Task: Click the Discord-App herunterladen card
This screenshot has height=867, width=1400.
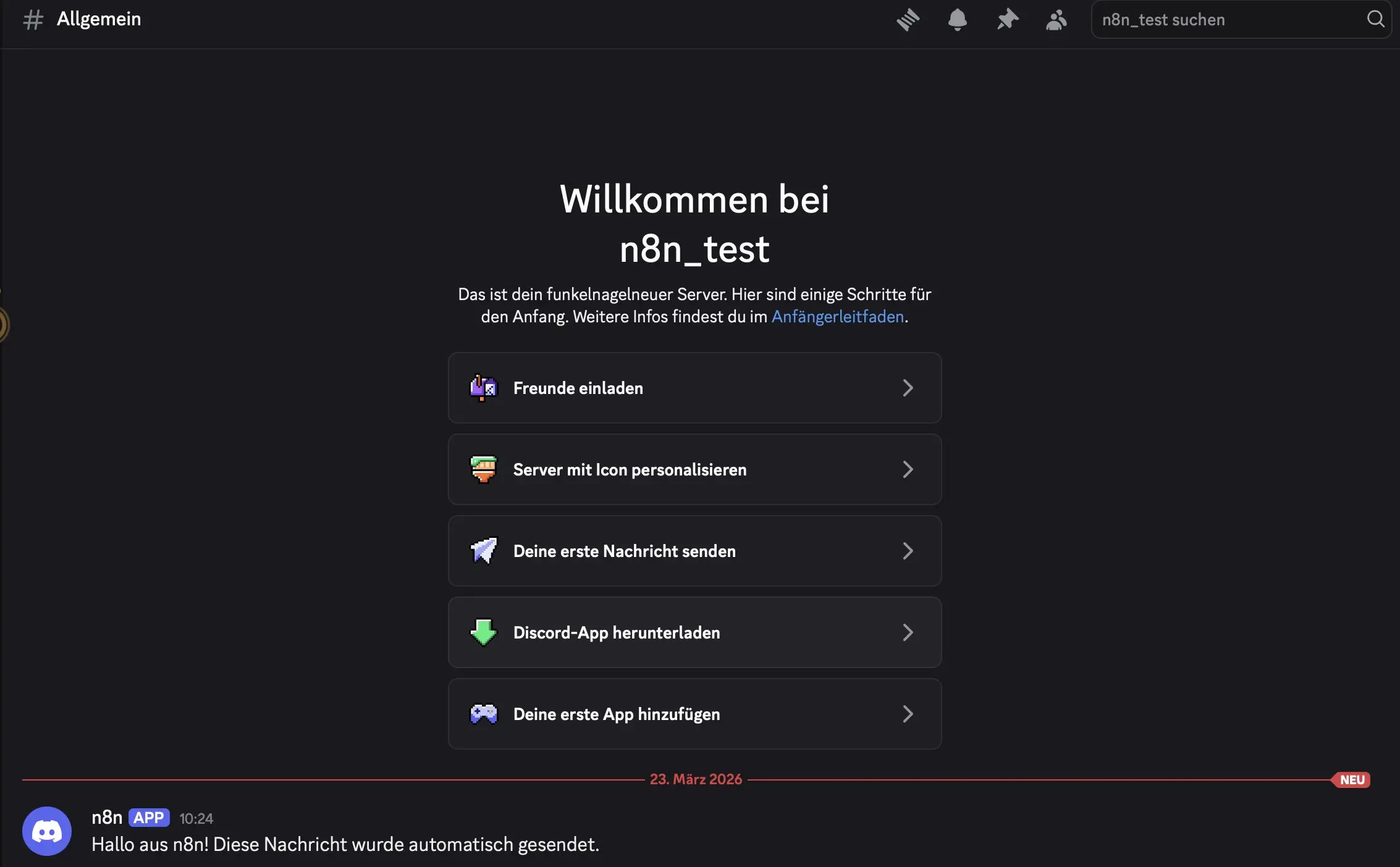Action: pos(694,632)
